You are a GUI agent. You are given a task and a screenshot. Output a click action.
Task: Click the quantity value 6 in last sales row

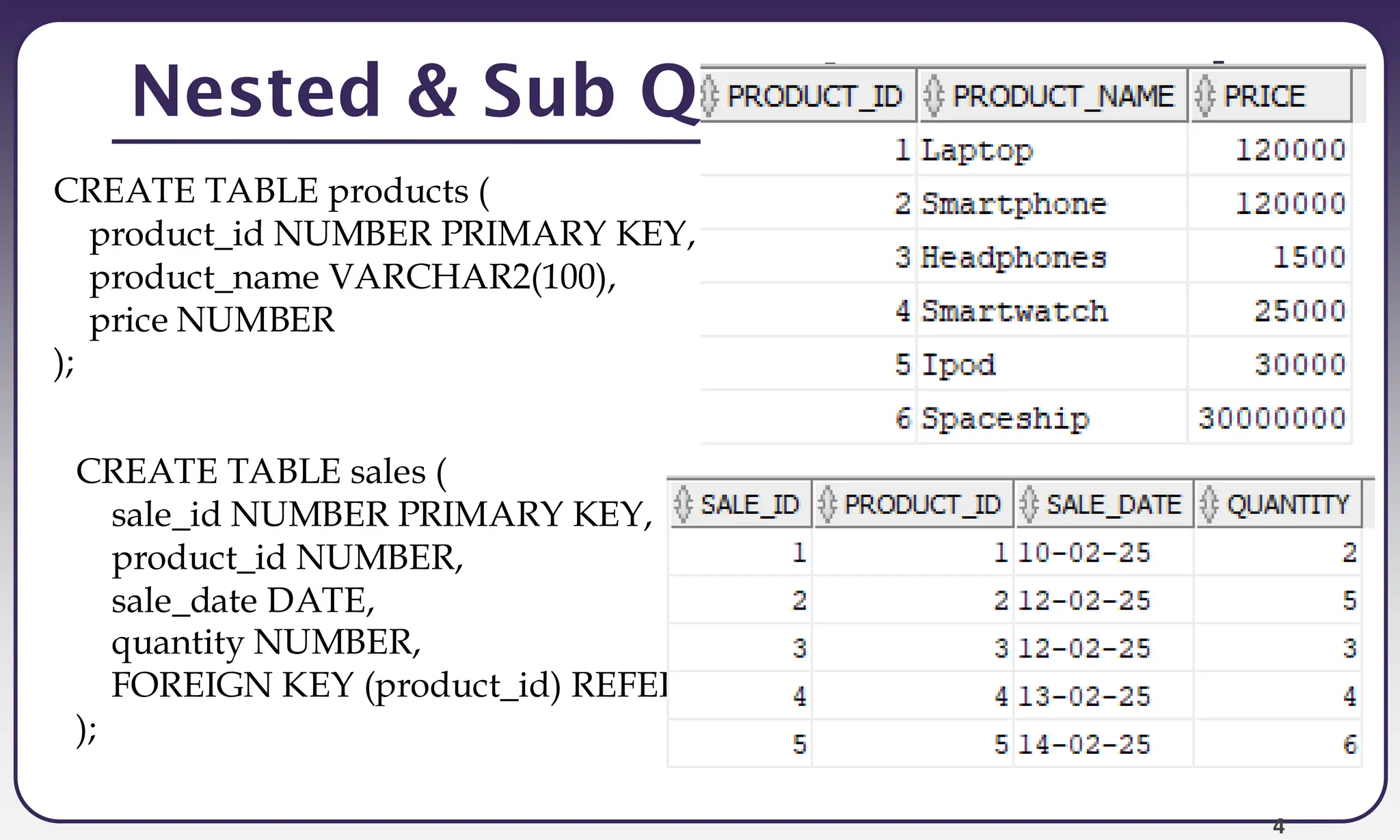1349,744
